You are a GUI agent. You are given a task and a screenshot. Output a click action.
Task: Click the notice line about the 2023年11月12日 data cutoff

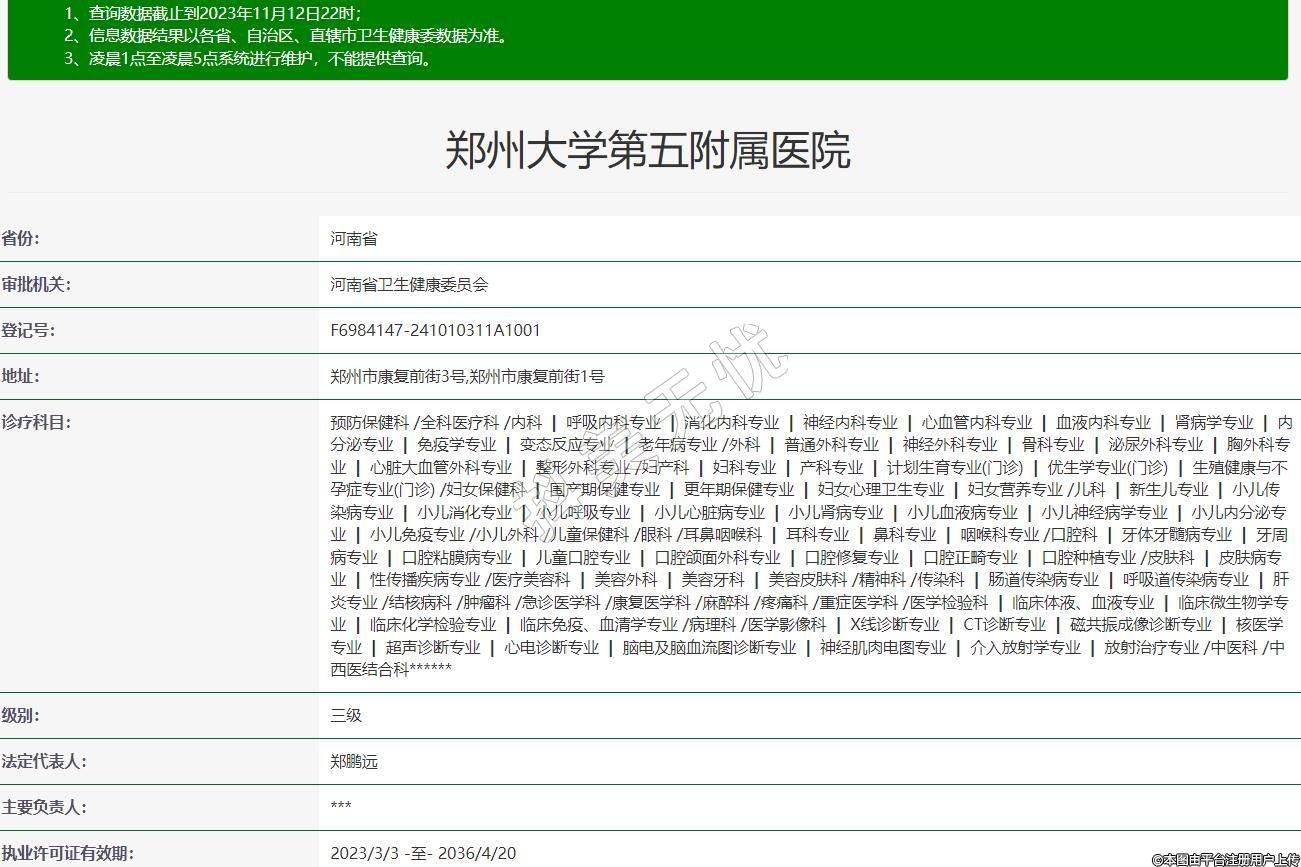tap(212, 14)
